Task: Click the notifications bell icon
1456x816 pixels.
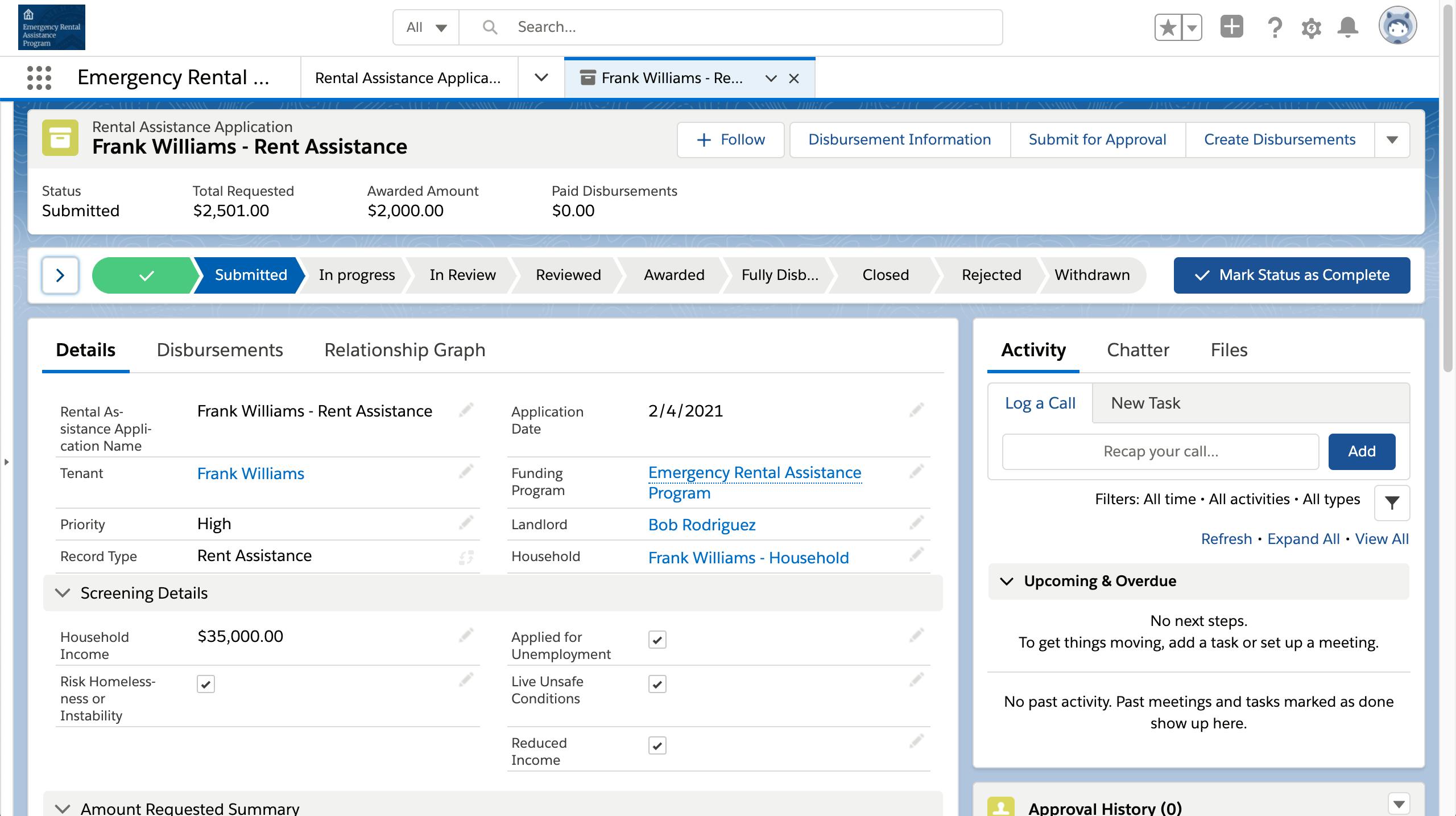Action: pyautogui.click(x=1347, y=27)
